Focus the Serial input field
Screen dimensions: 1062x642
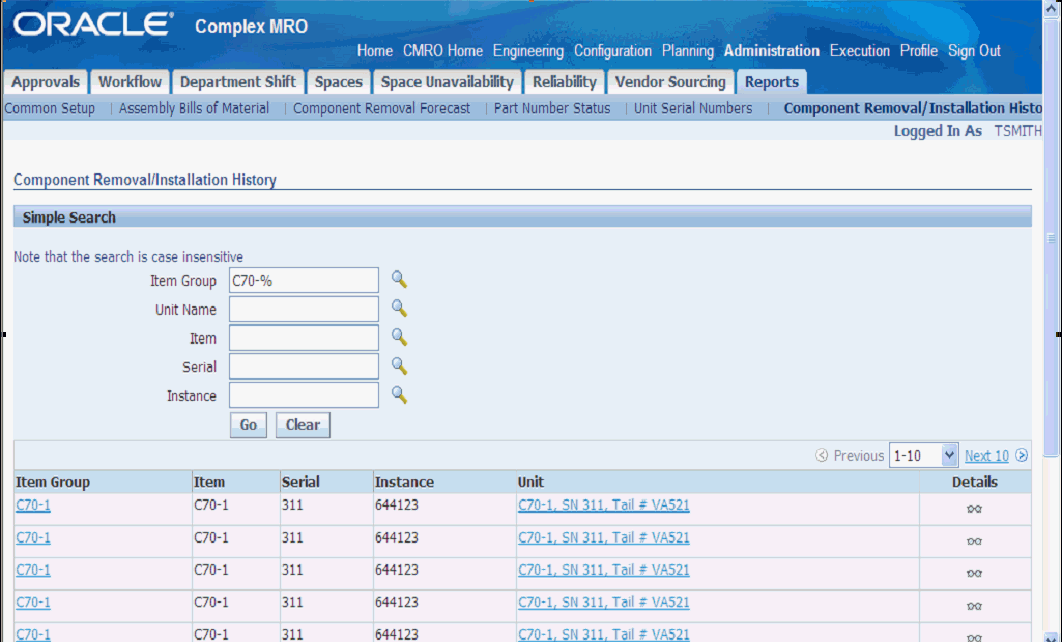coord(303,366)
